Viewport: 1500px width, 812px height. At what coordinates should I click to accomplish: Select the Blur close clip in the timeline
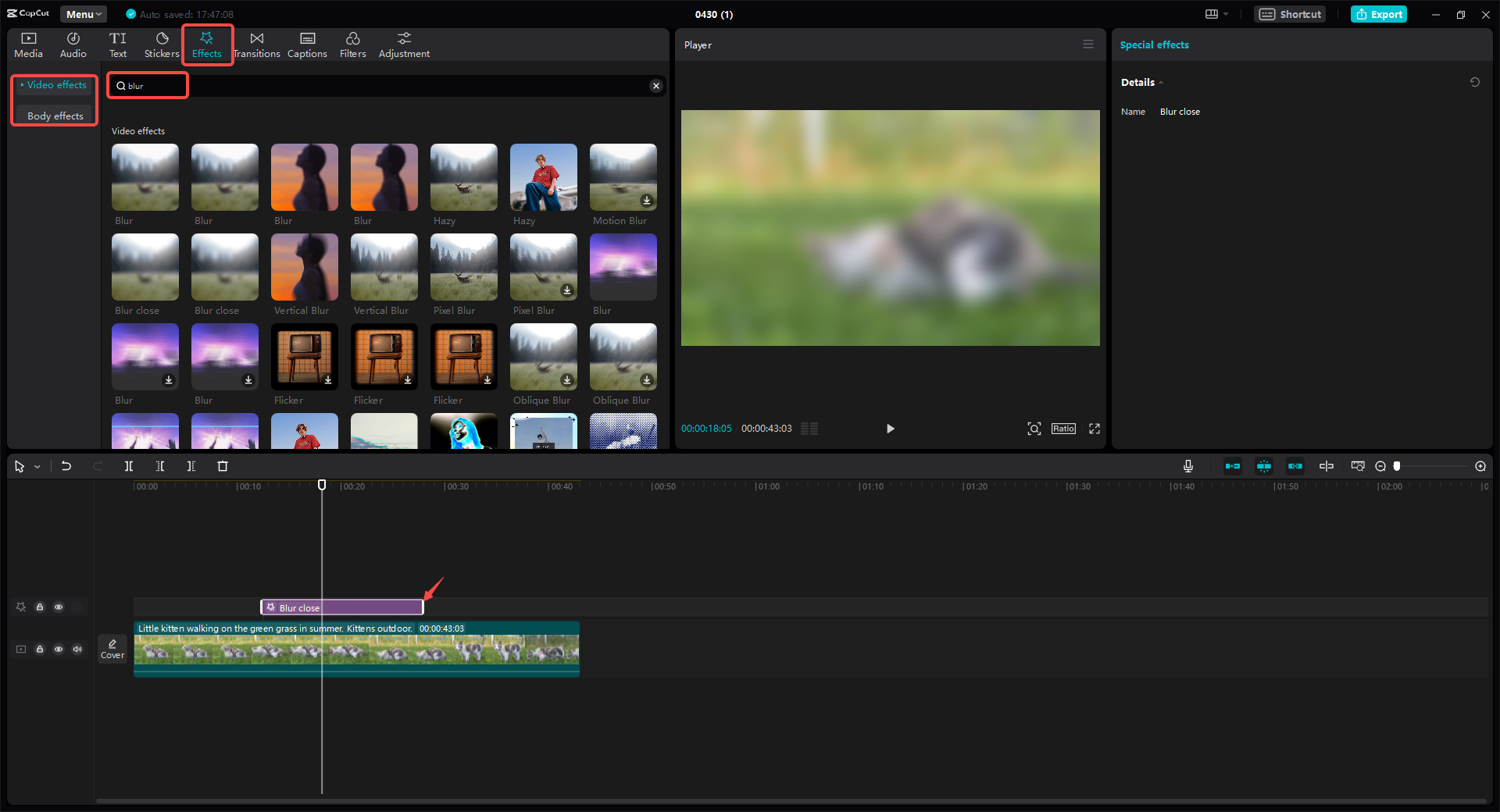pos(341,607)
